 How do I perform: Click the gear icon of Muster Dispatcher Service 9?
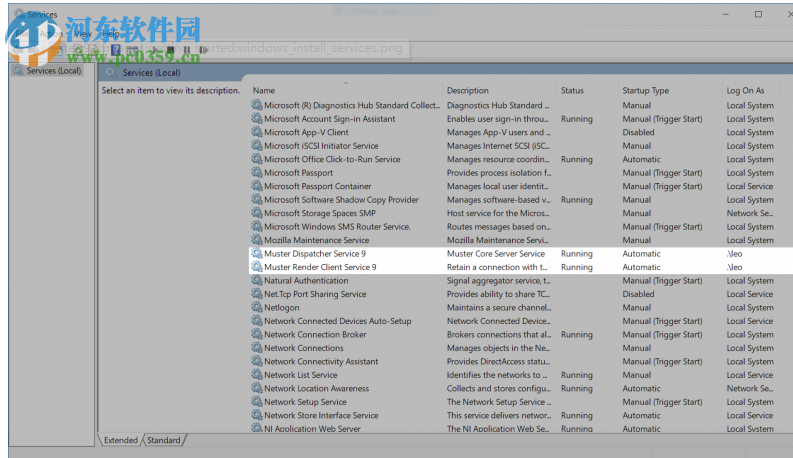256,253
